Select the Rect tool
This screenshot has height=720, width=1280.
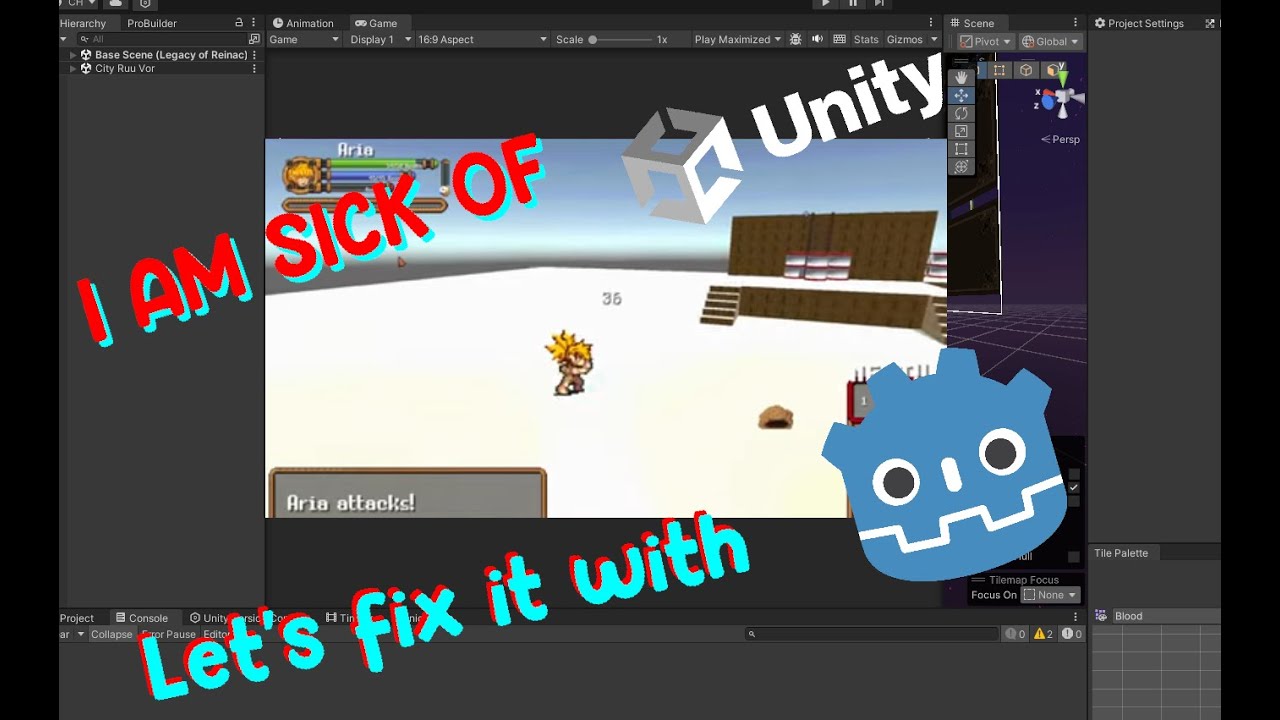click(x=961, y=149)
